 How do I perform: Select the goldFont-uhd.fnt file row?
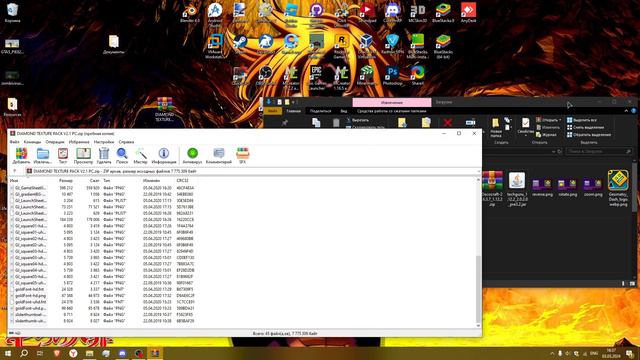point(102,302)
